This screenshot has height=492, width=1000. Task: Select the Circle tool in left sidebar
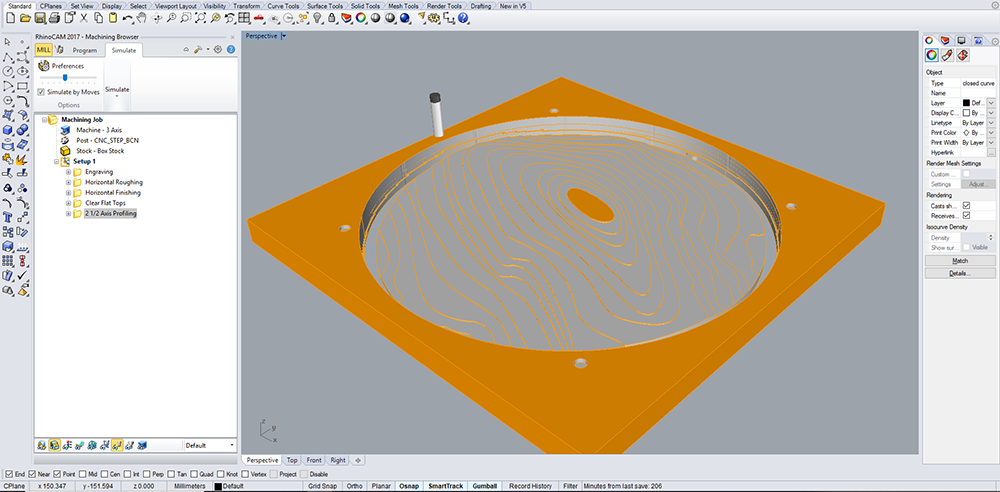click(8, 71)
